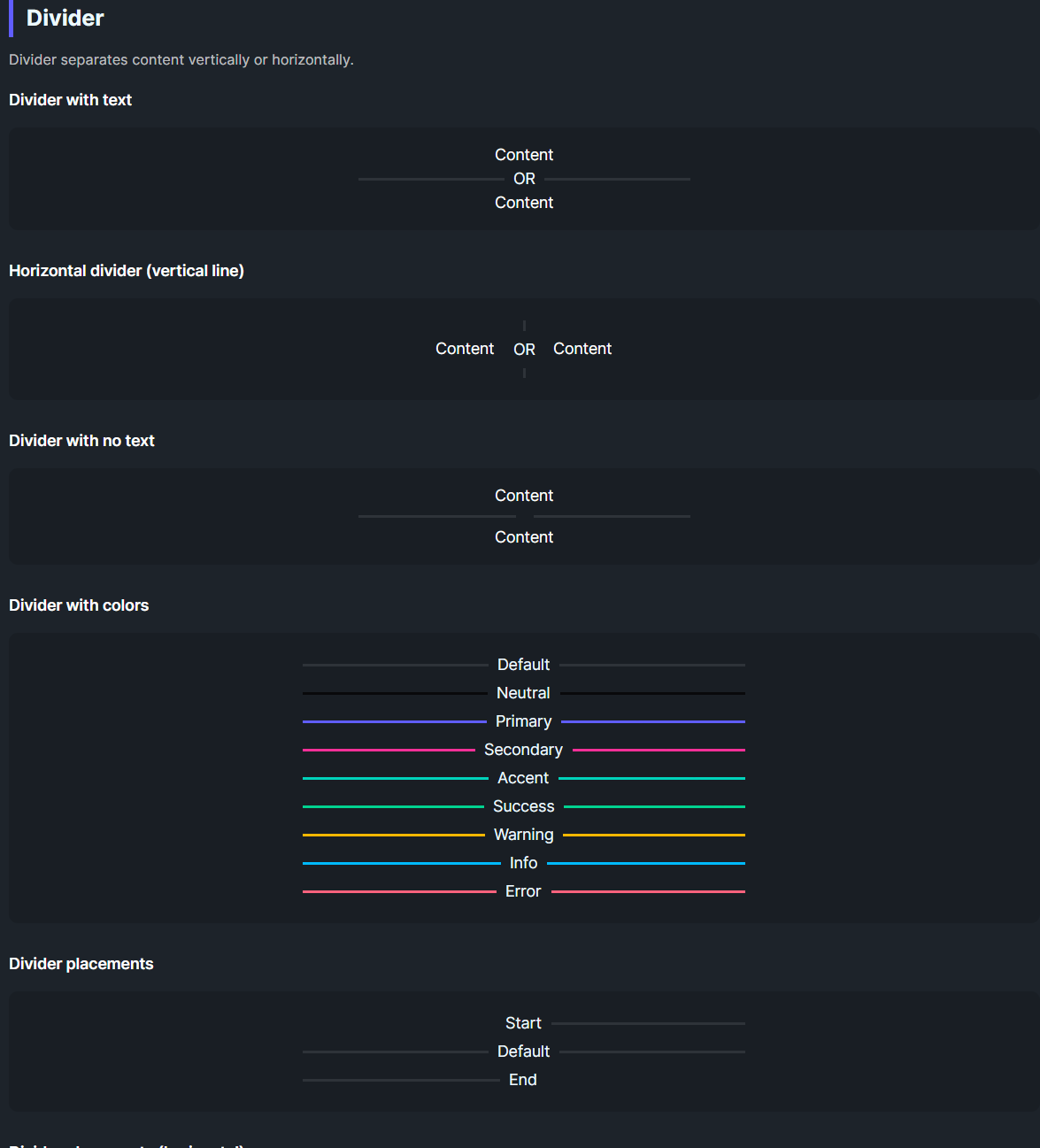Click the OR label between stacked Content
The width and height of the screenshot is (1040, 1148).
point(524,179)
